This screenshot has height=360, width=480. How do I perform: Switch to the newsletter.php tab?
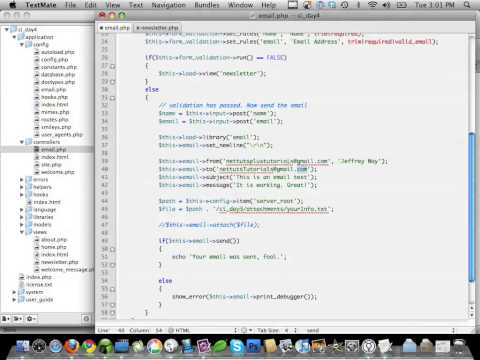pyautogui.click(x=158, y=28)
